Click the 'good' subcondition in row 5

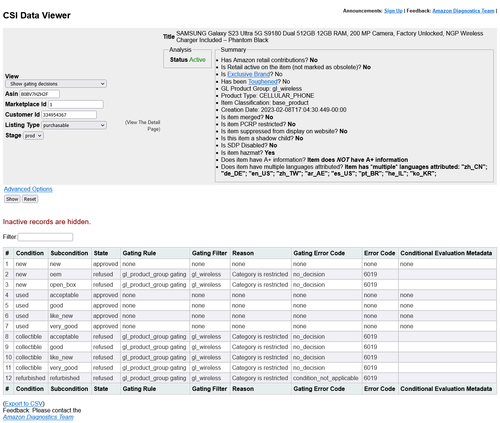click(x=70, y=305)
